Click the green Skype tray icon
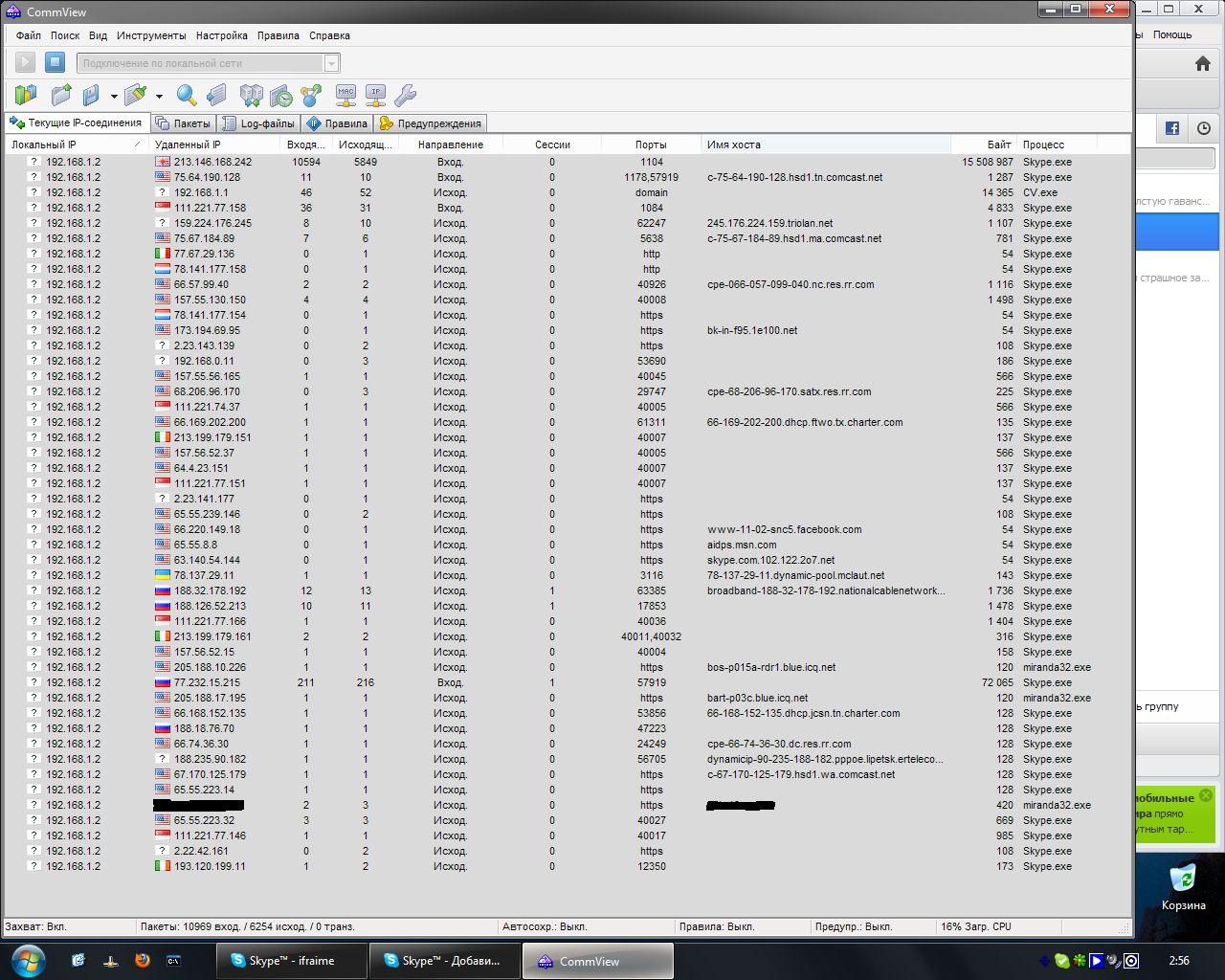Viewport: 1225px width, 980px height. click(x=1062, y=961)
